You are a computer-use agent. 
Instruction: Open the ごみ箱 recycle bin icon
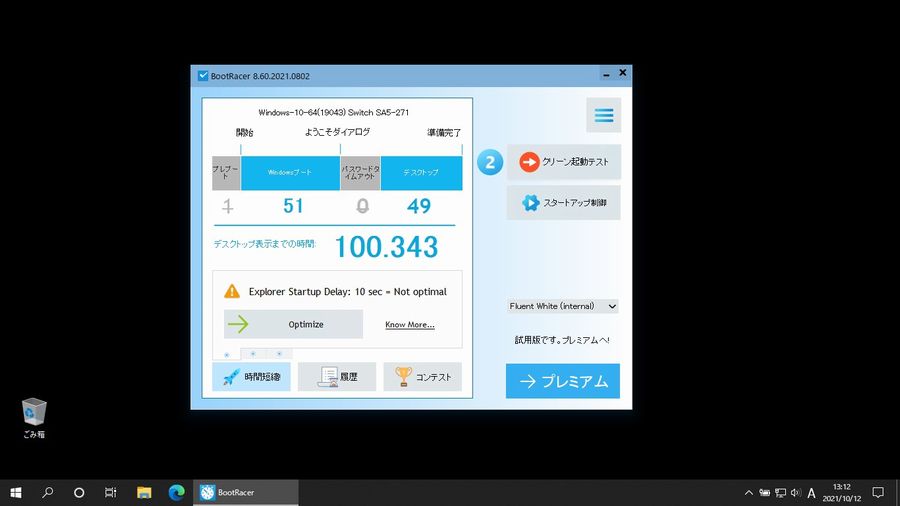(x=34, y=418)
